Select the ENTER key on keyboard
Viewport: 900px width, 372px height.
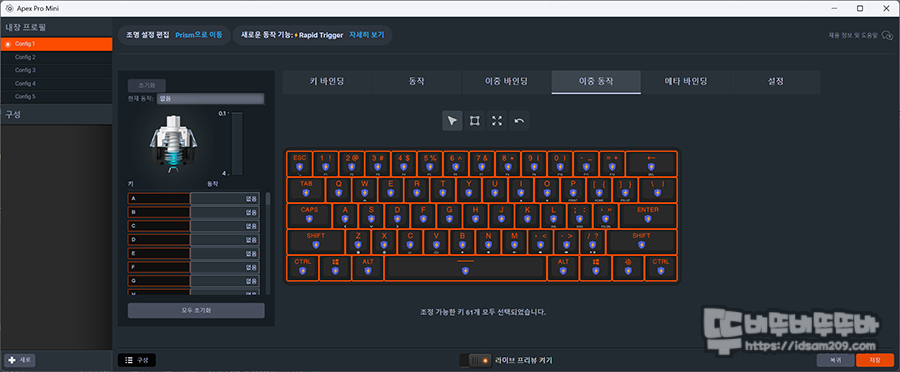pyautogui.click(x=648, y=215)
